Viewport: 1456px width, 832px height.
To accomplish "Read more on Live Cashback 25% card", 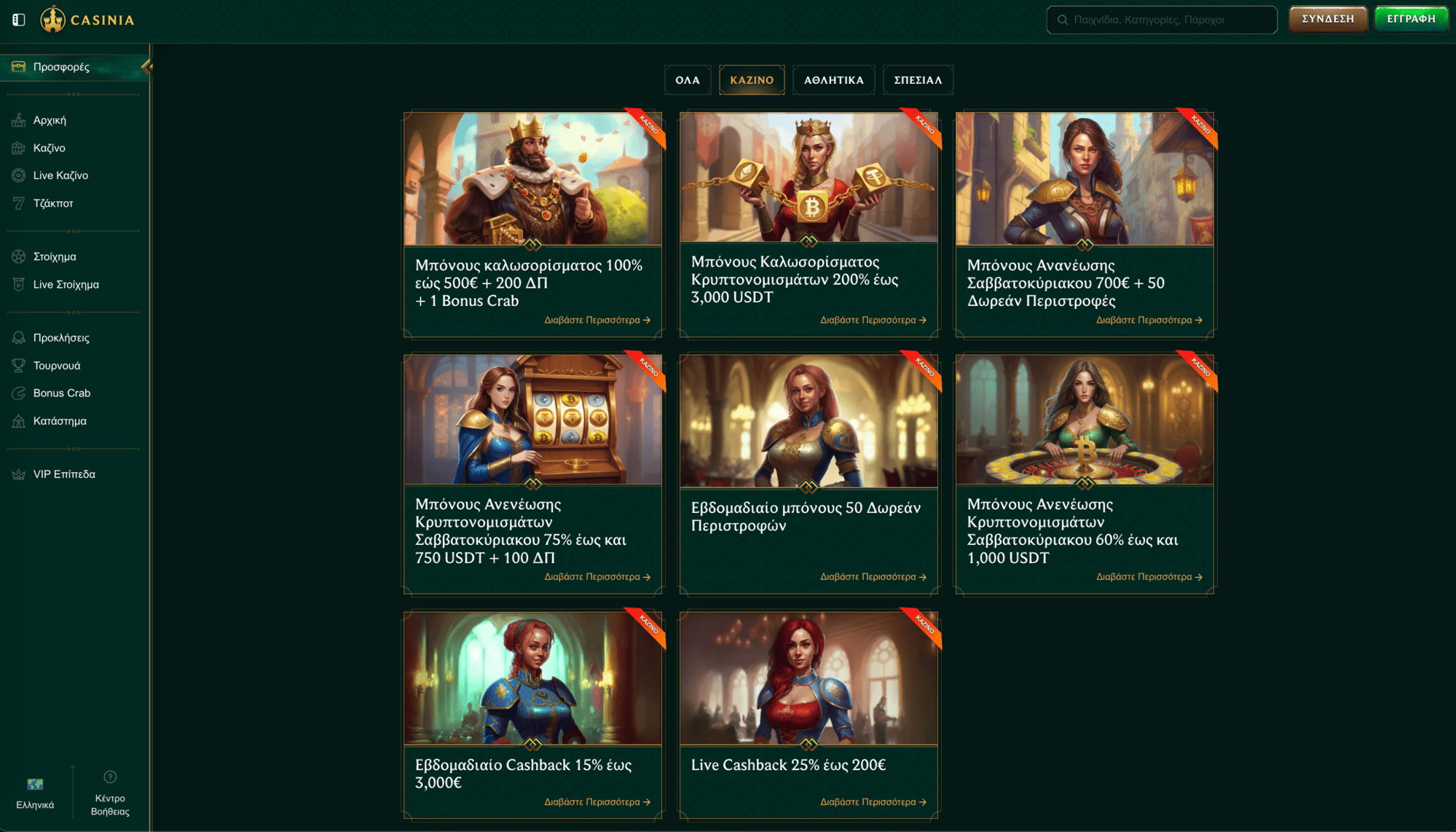I will pyautogui.click(x=873, y=801).
